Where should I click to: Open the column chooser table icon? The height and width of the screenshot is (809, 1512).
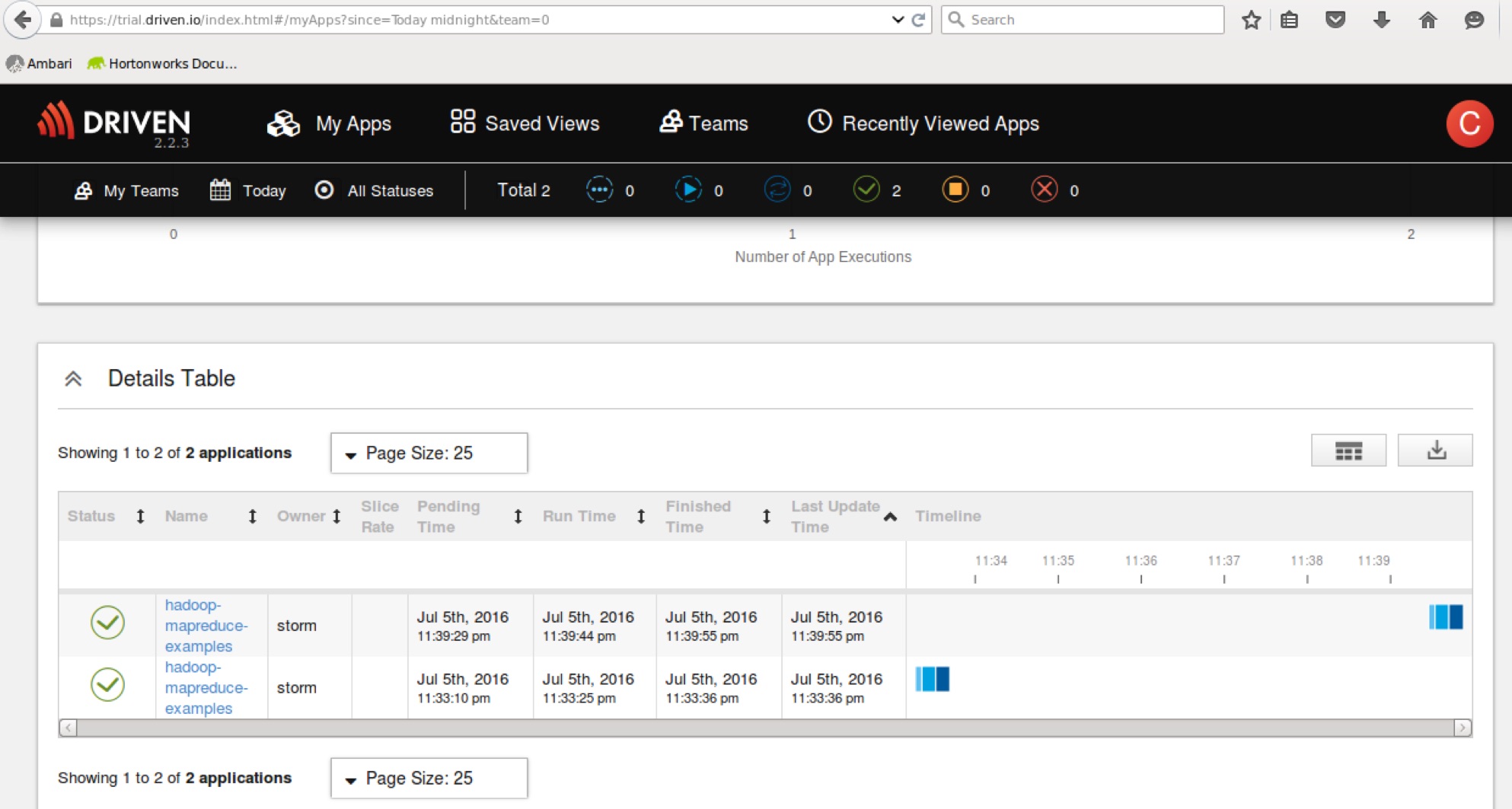(1348, 450)
